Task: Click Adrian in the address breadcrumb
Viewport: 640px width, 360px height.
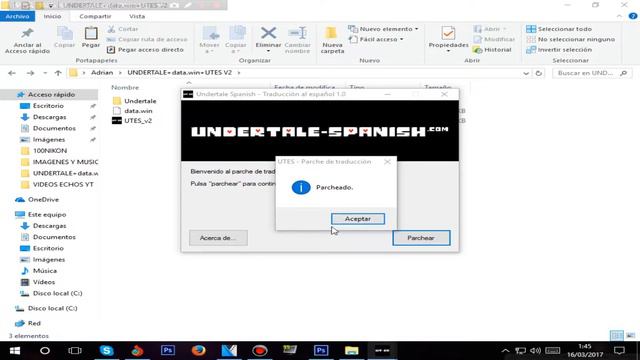Action: [102, 73]
